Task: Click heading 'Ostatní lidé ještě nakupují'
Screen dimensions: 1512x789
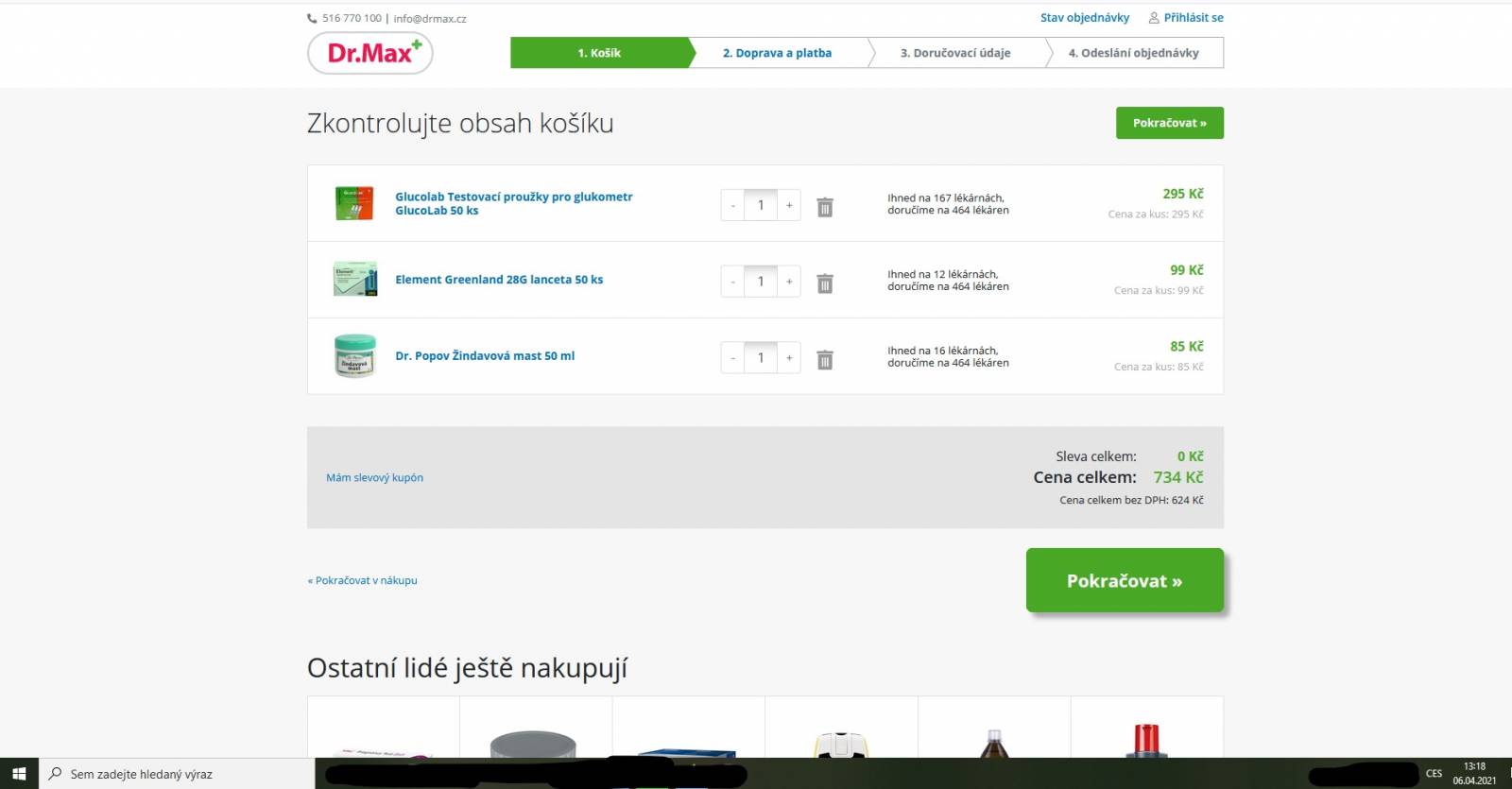Action: click(x=467, y=668)
